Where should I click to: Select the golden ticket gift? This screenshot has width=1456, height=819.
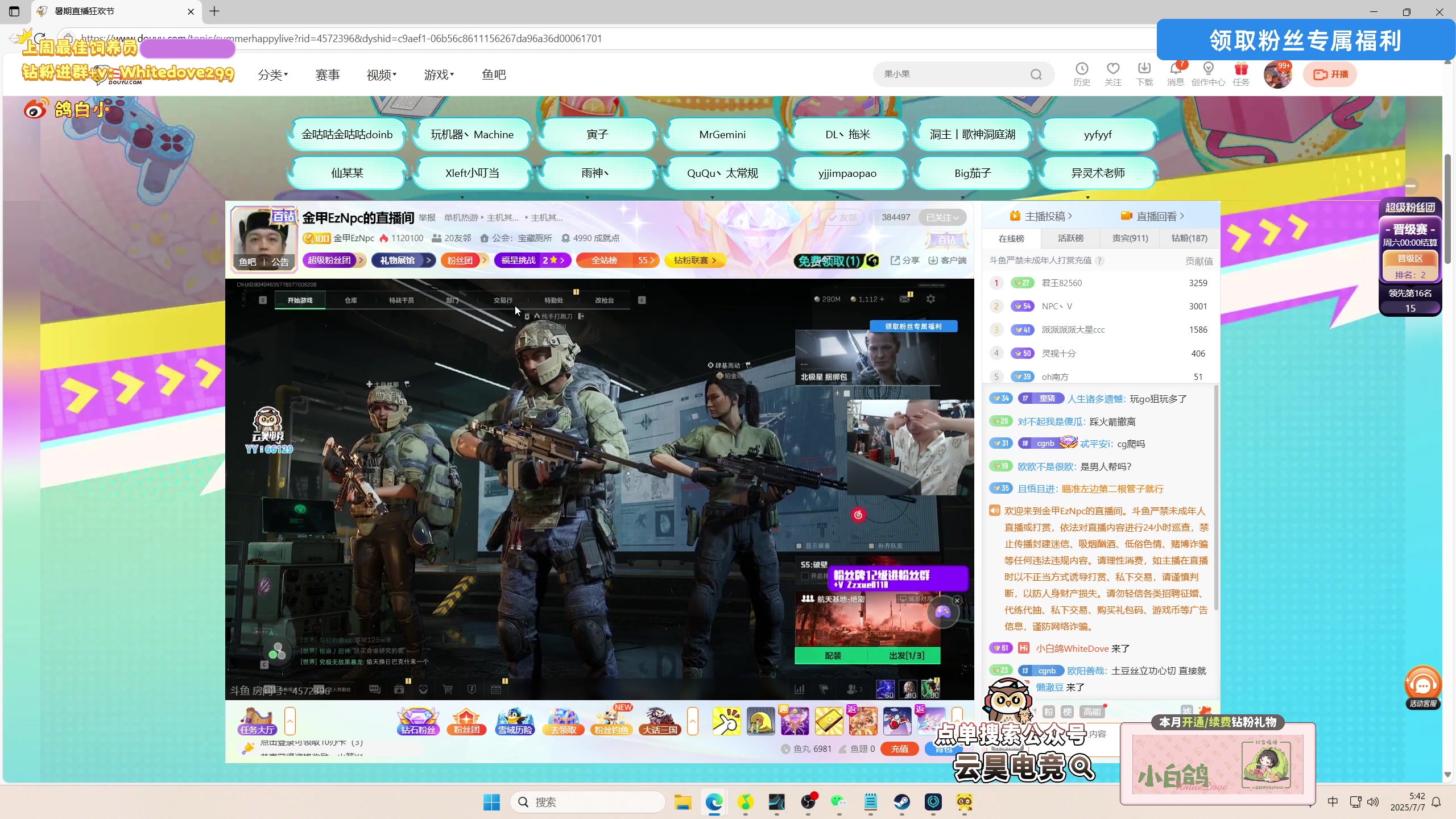pos(829,721)
